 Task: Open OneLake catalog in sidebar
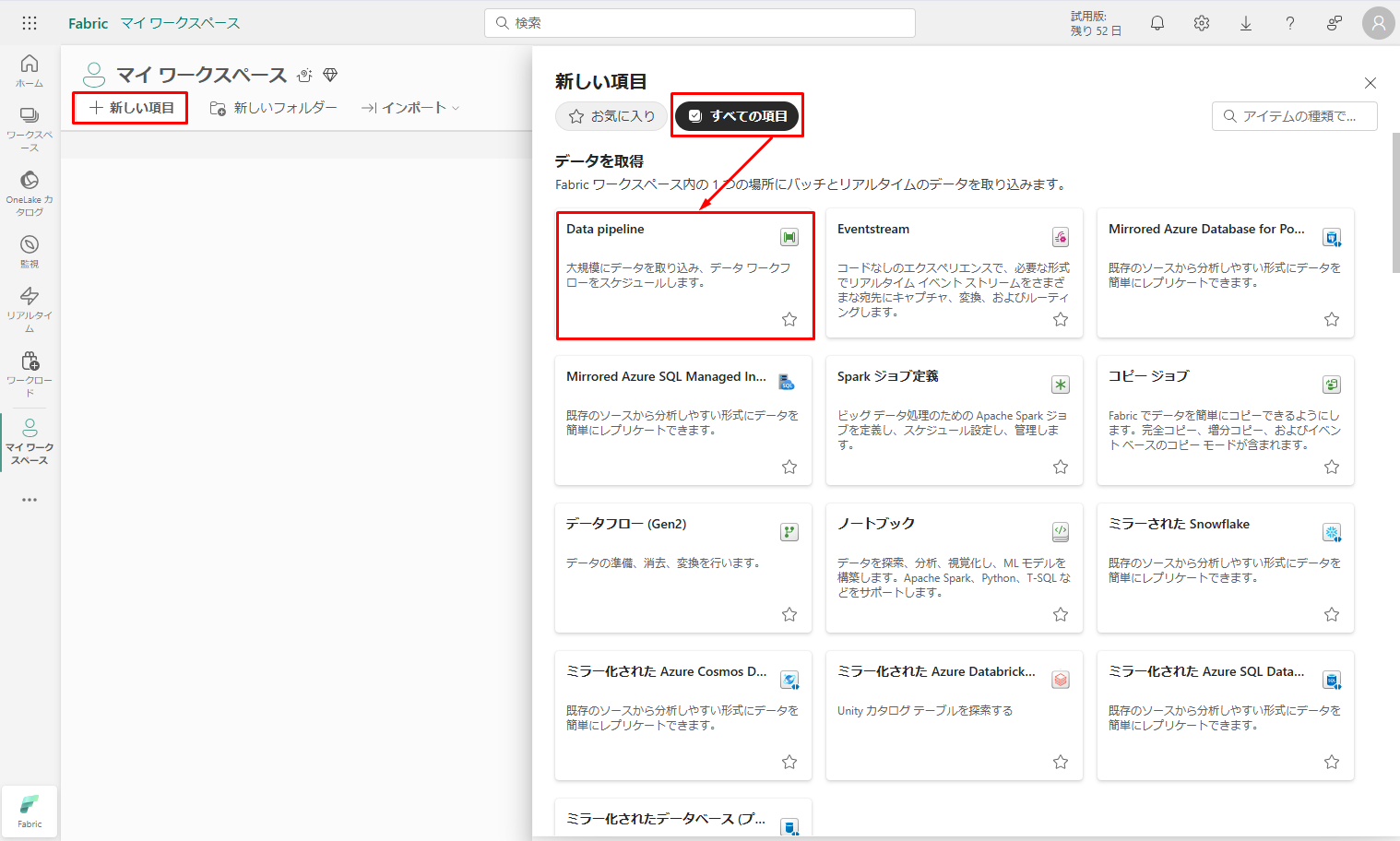pyautogui.click(x=30, y=192)
